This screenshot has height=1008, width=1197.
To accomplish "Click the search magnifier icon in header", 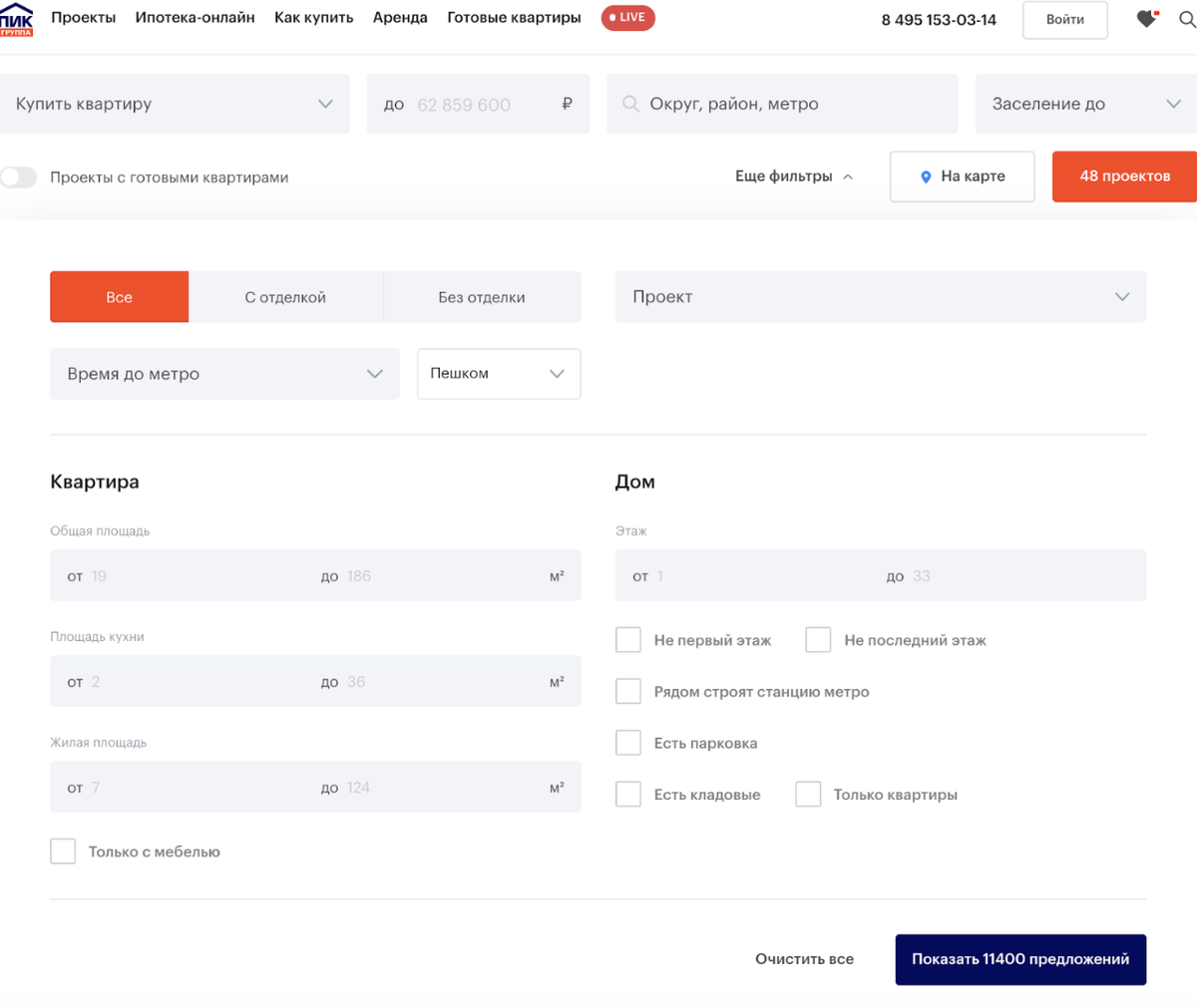I will tap(1187, 19).
